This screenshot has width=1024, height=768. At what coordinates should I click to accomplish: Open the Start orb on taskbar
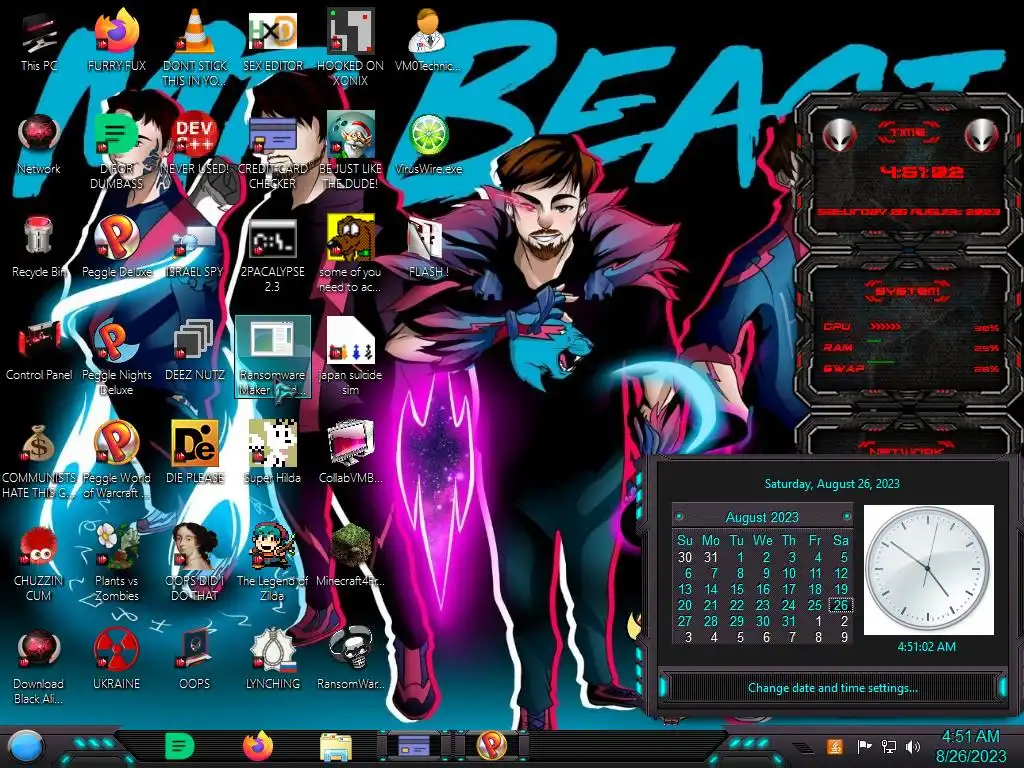26,748
